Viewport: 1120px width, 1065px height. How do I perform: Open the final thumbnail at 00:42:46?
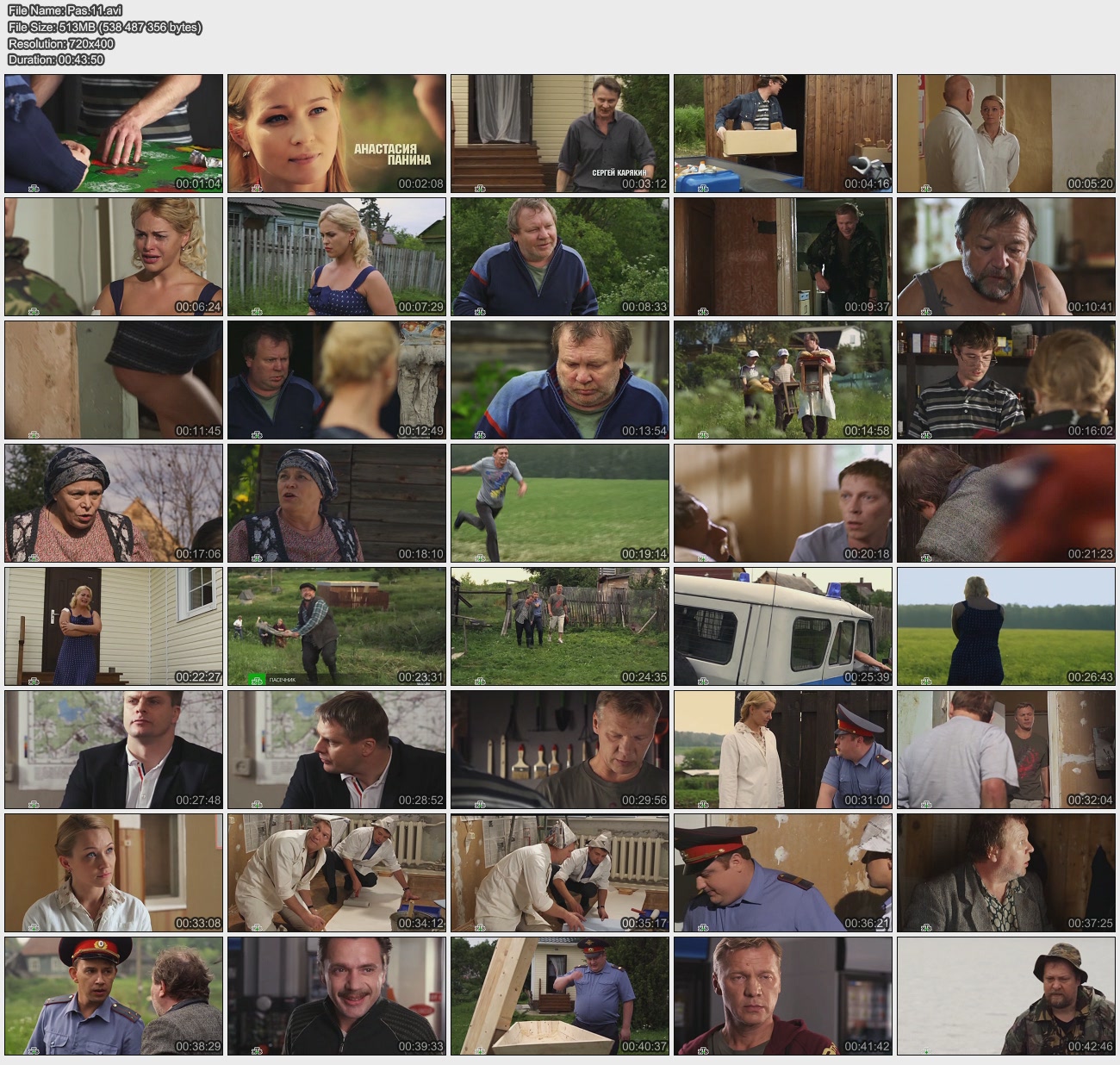click(1006, 996)
